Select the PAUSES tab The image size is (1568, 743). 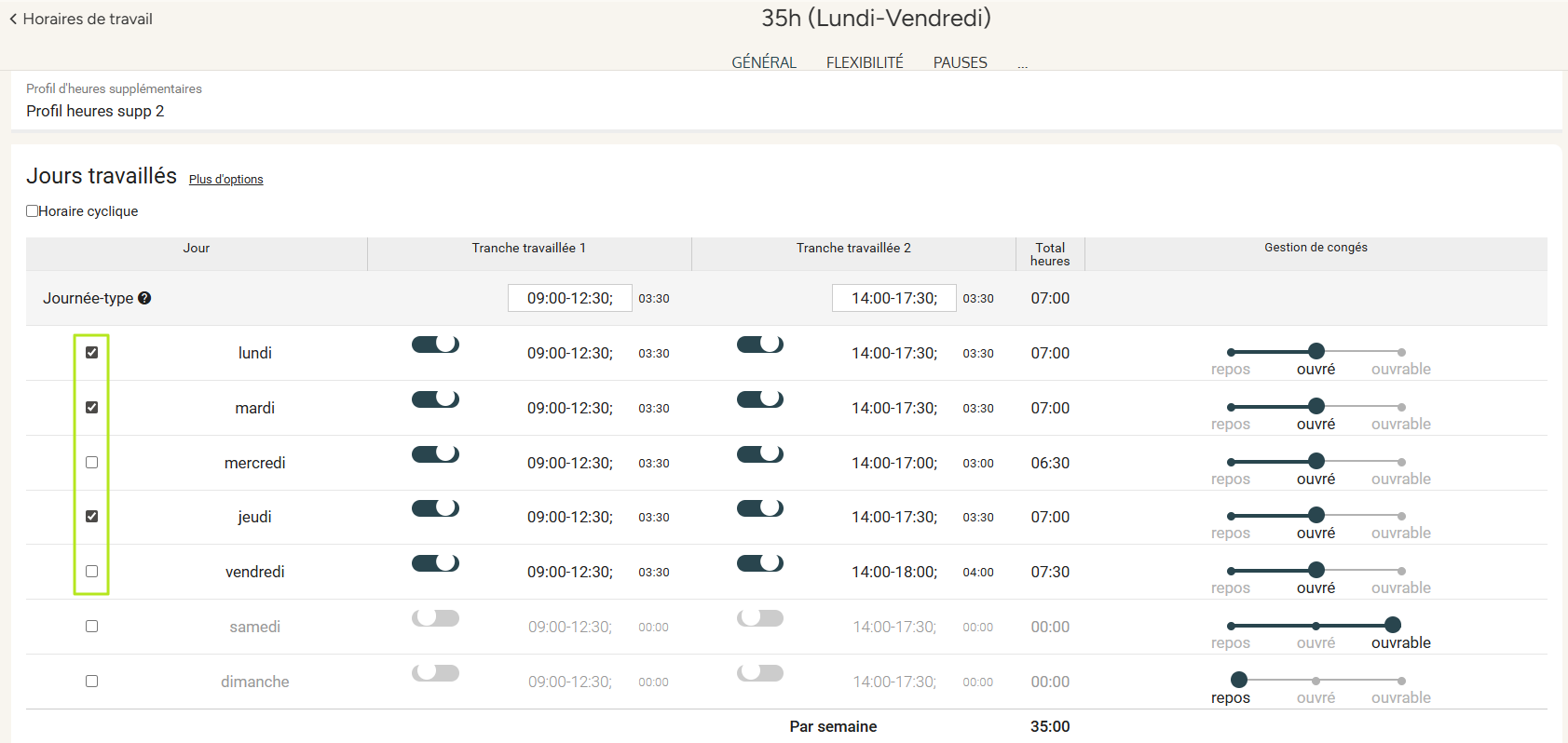pyautogui.click(x=960, y=62)
